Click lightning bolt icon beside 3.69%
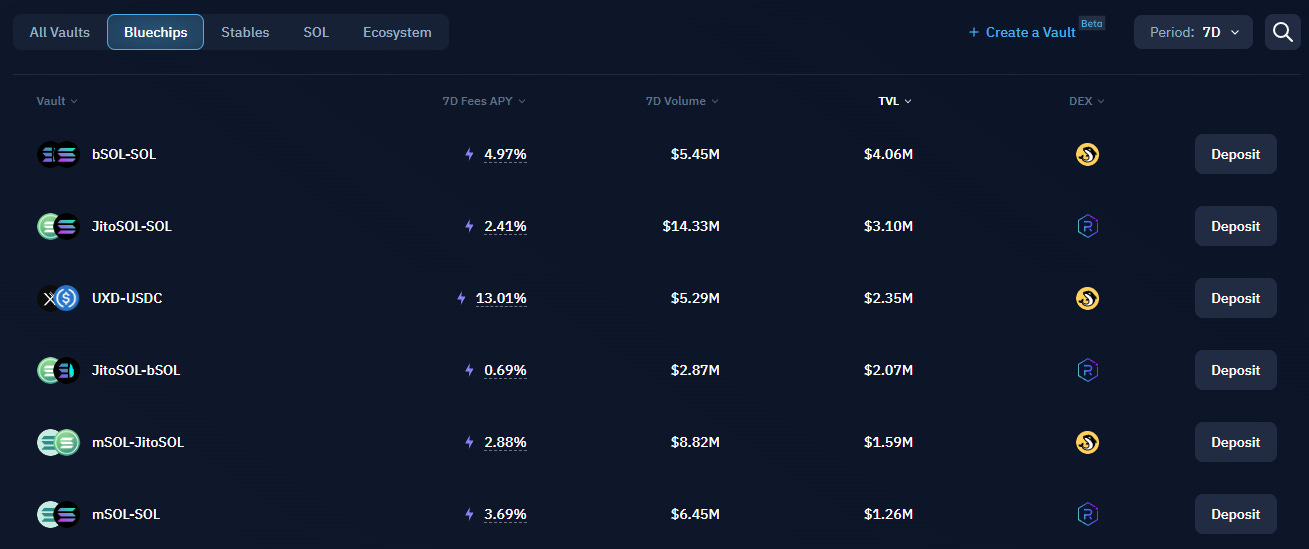This screenshot has height=549, width=1309. [469, 515]
